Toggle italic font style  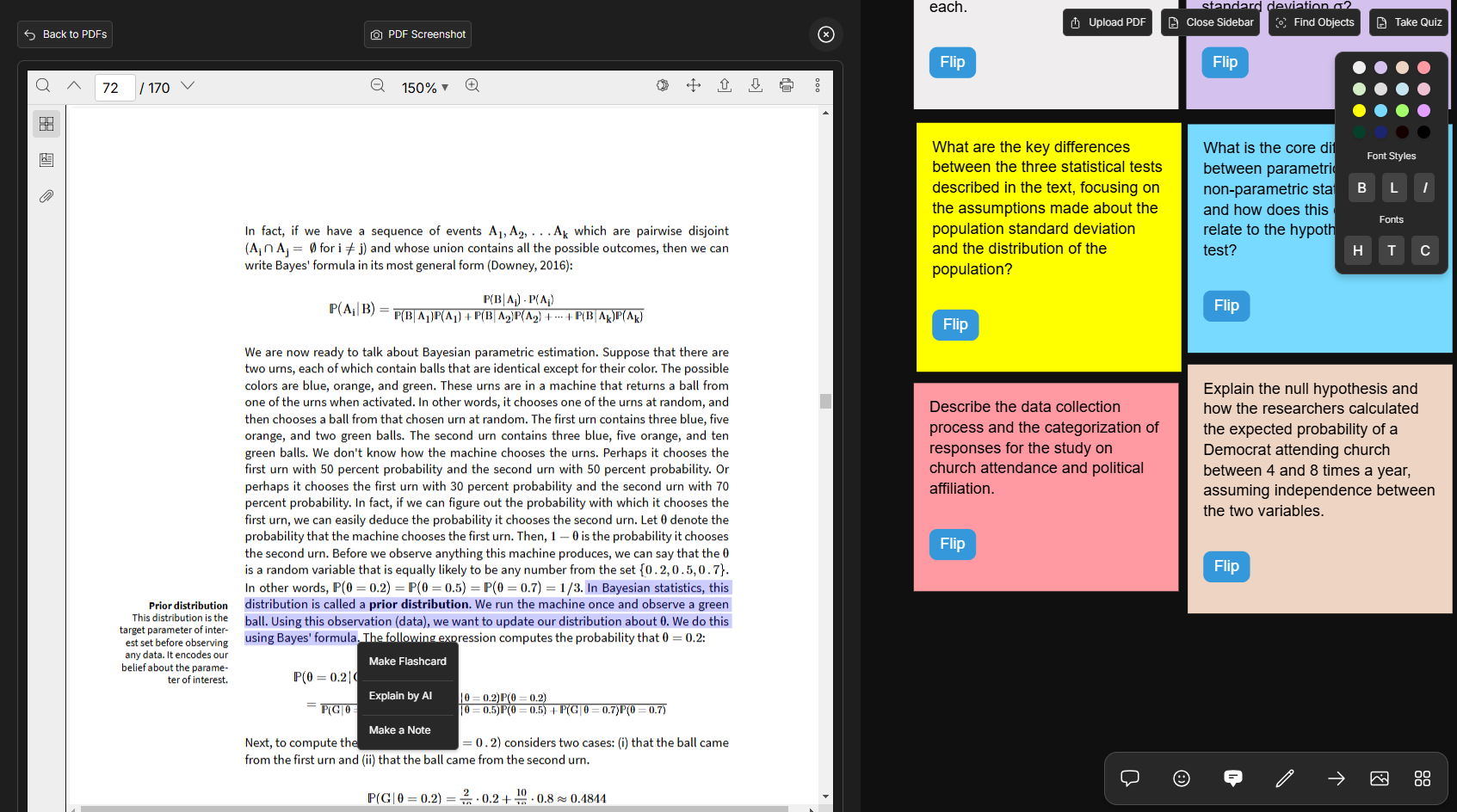point(1423,188)
